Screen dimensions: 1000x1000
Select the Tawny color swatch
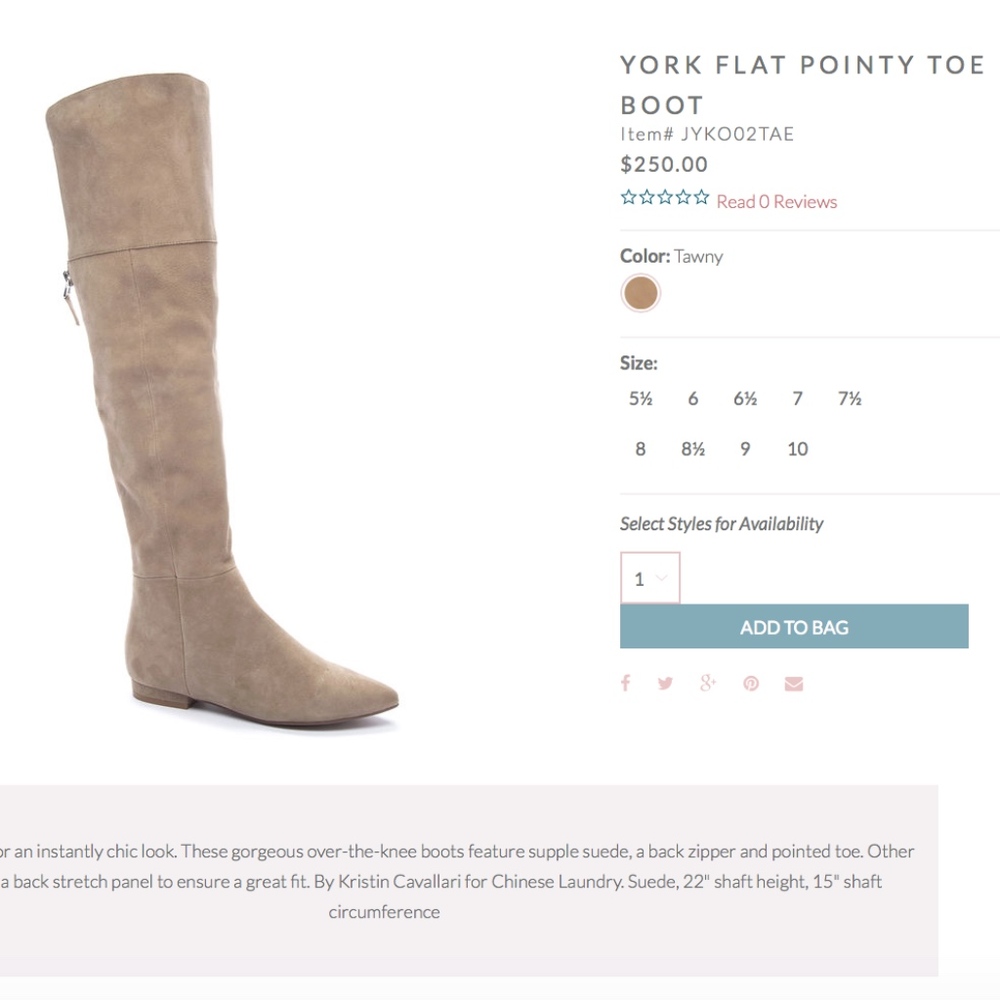tap(640, 293)
